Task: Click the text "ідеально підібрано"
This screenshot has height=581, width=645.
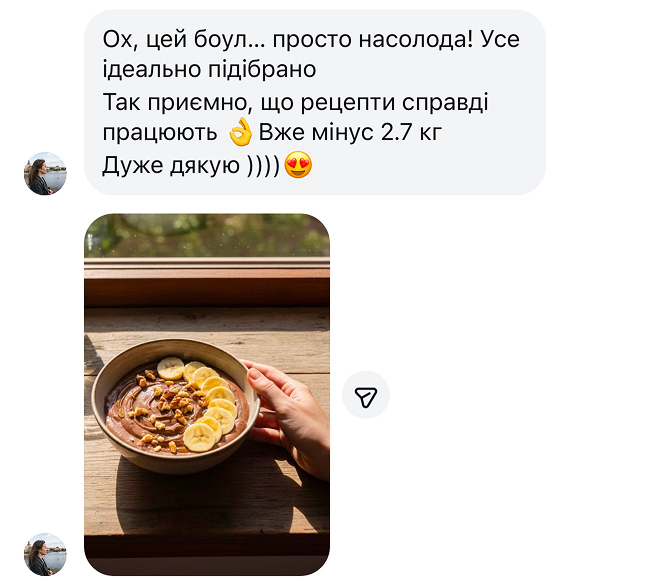Action: coord(209,69)
